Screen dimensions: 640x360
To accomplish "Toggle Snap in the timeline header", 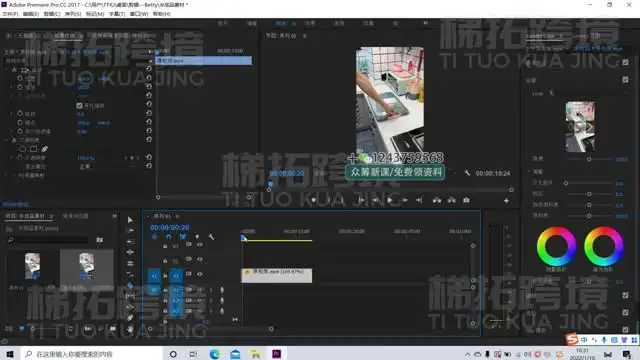I will (169, 237).
